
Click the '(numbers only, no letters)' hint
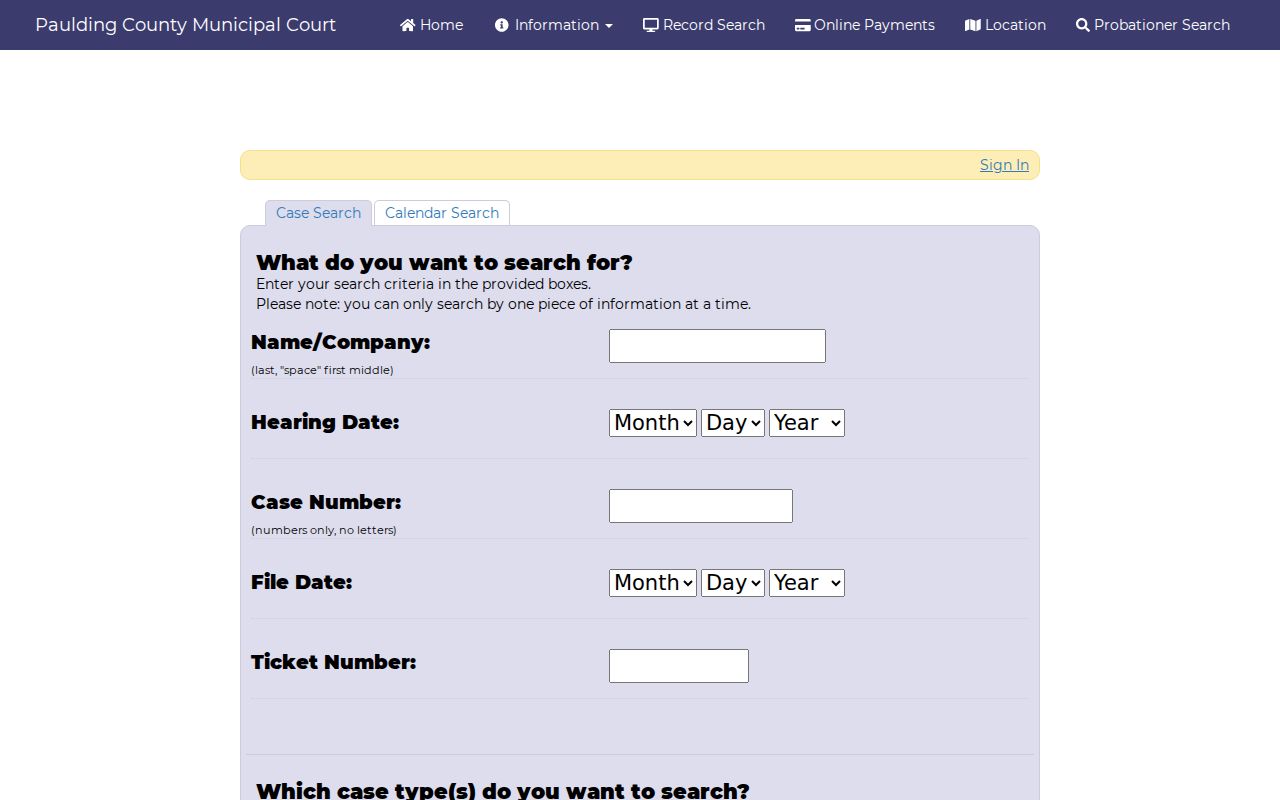[x=324, y=530]
